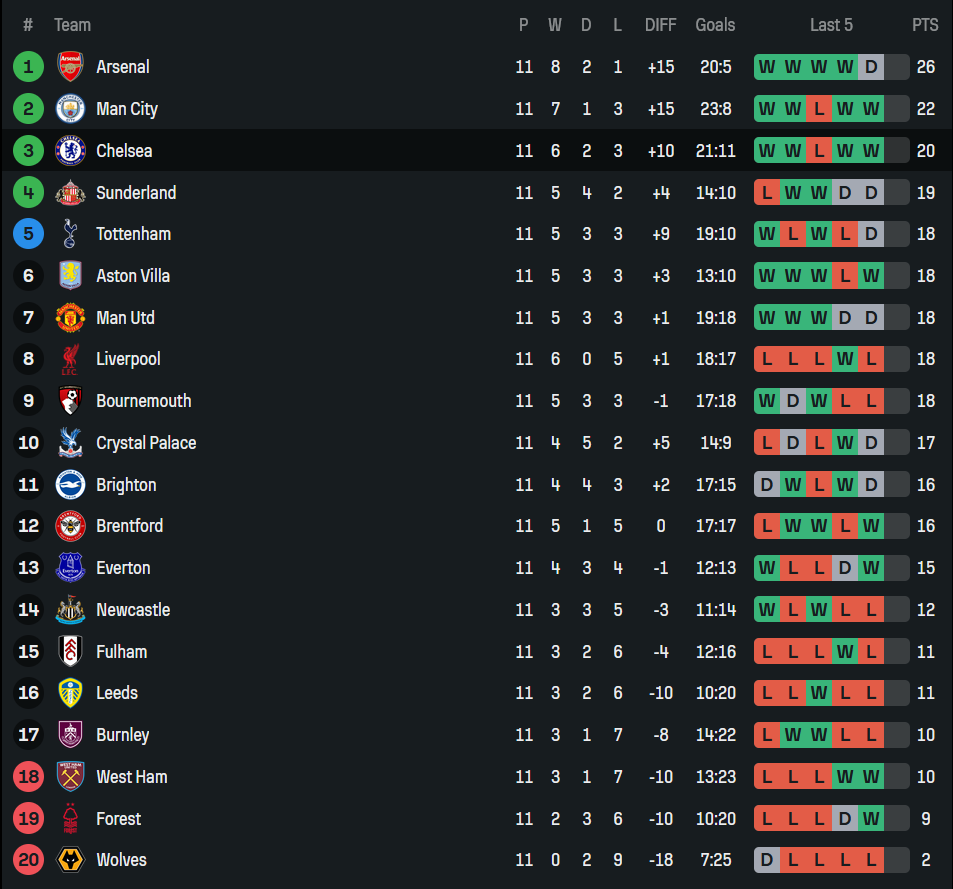
Task: Select the Newcastle club crest
Action: [71, 609]
